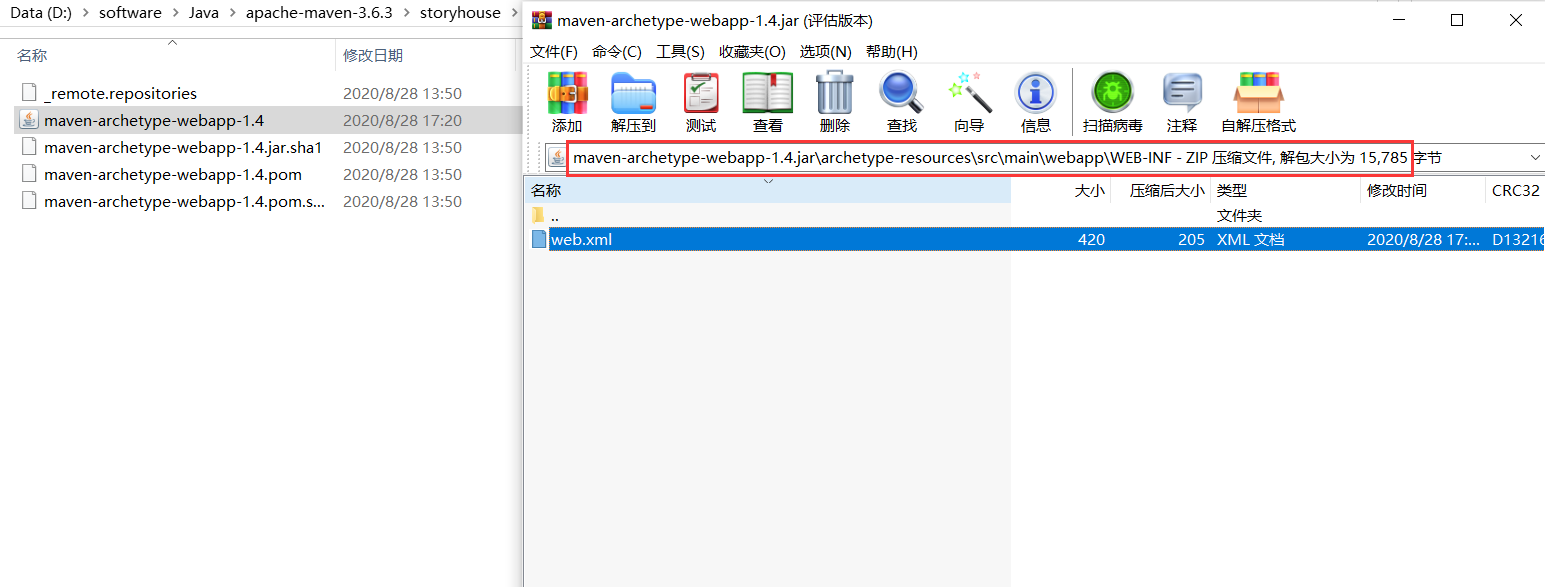1545x587 pixels.
Task: Click the up-one-level icon beside address bar
Action: point(555,158)
